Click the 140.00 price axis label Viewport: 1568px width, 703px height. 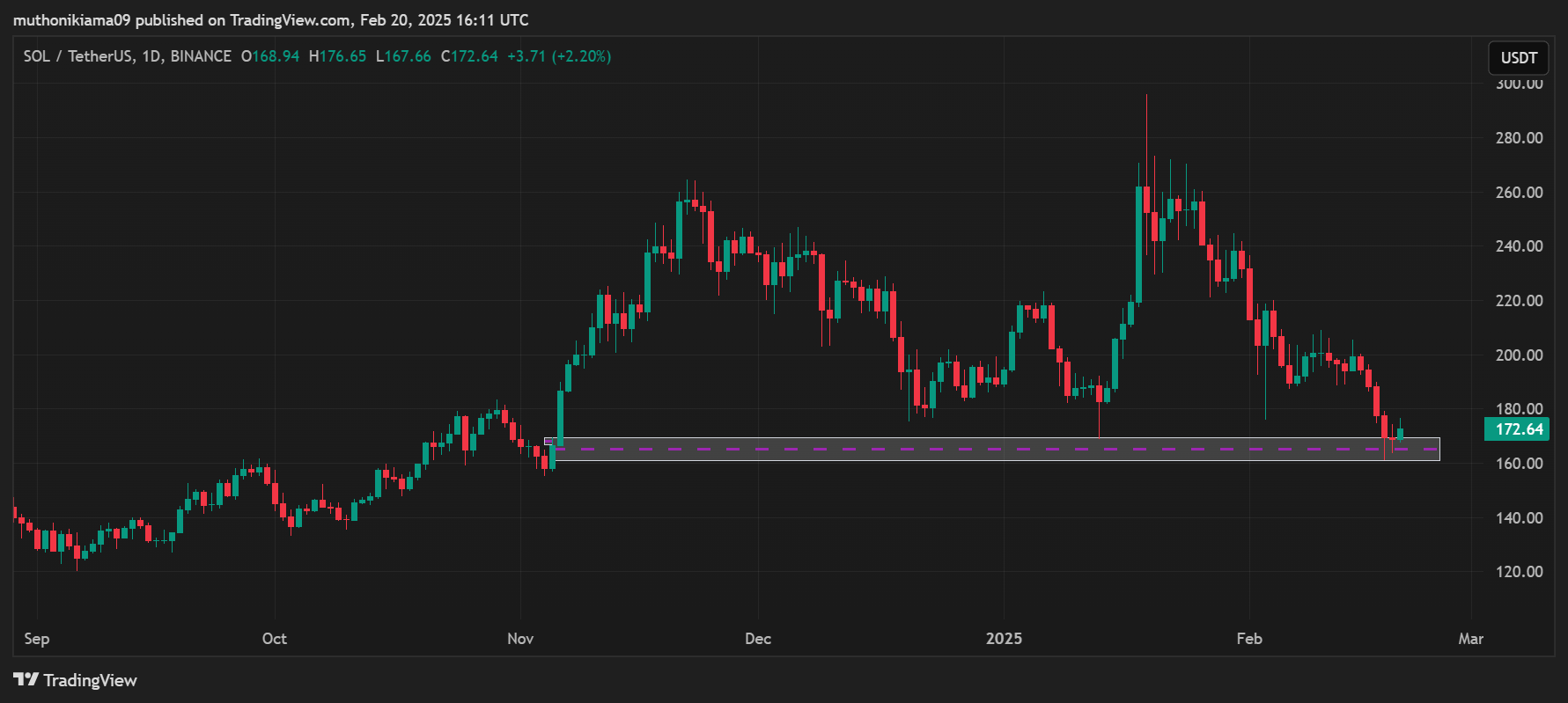tap(1519, 518)
